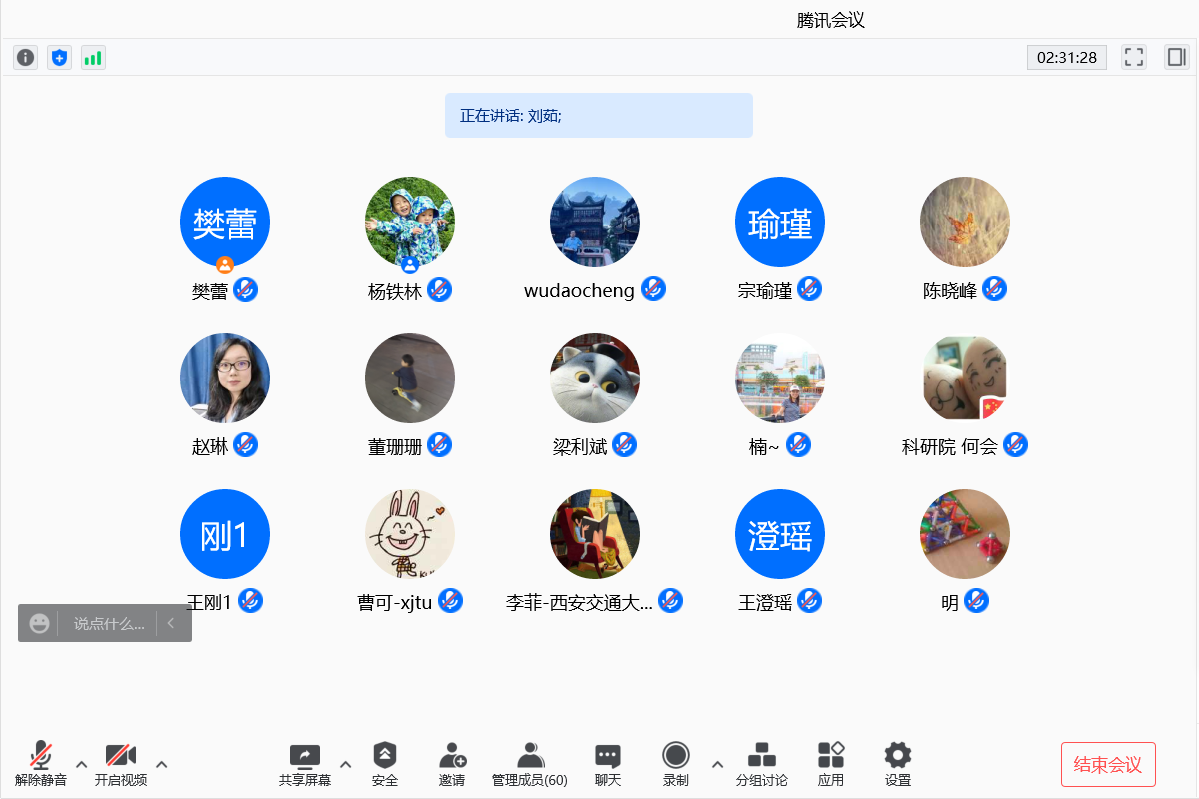The width and height of the screenshot is (1199, 799).
Task: Expand share screen options arrow
Action: coord(346,765)
